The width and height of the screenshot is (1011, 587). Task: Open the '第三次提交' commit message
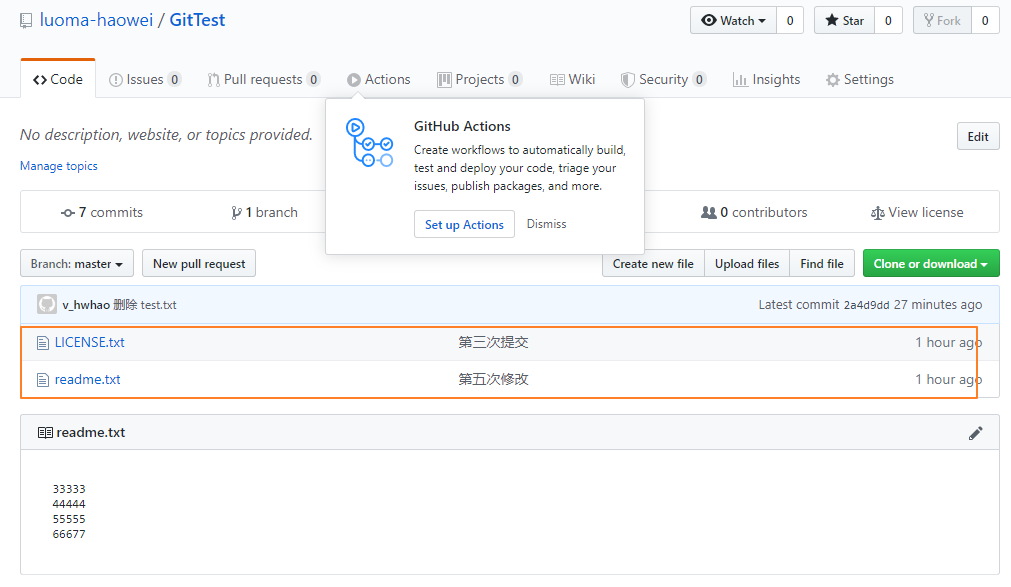coord(493,343)
